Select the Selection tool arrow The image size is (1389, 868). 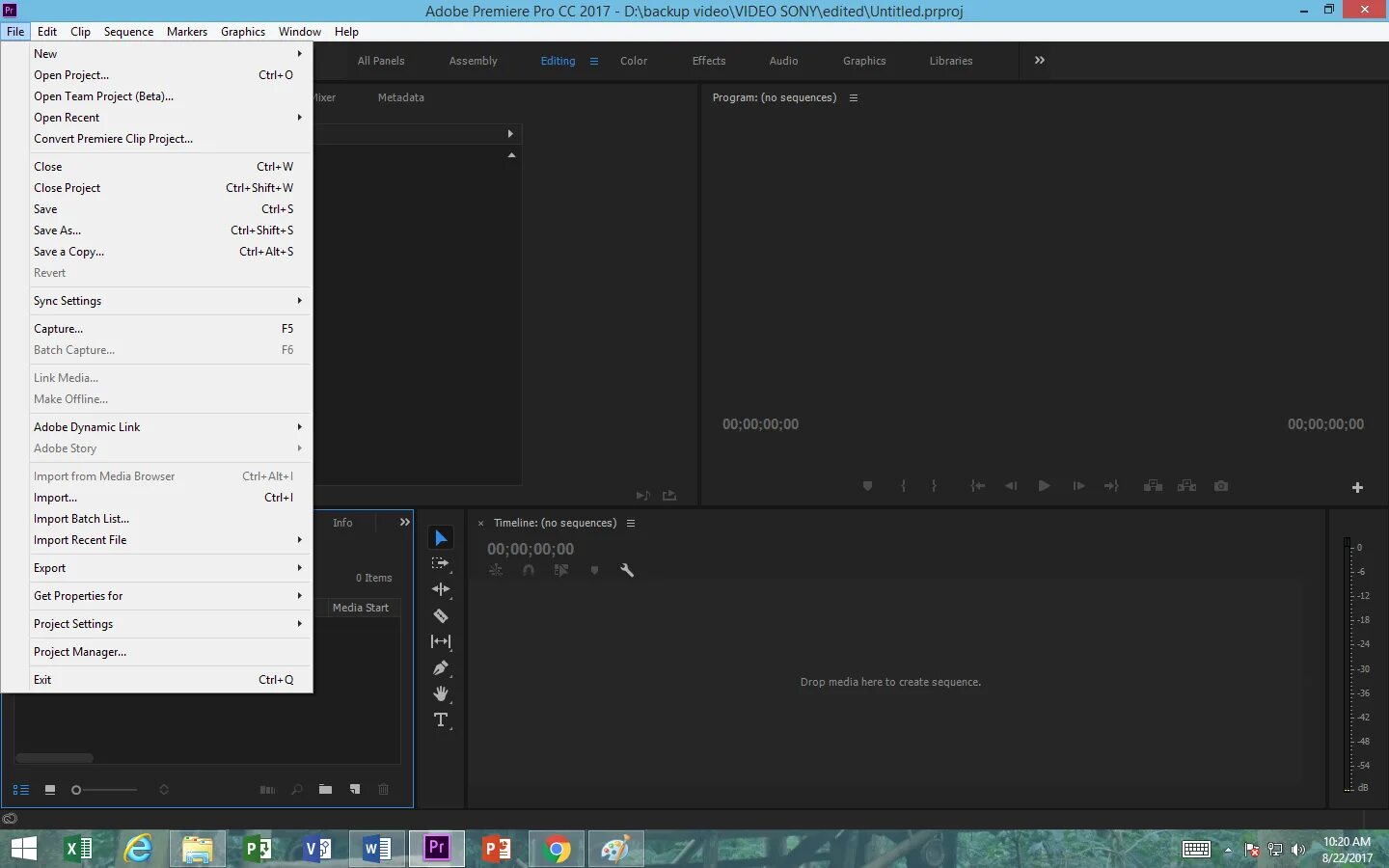441,538
